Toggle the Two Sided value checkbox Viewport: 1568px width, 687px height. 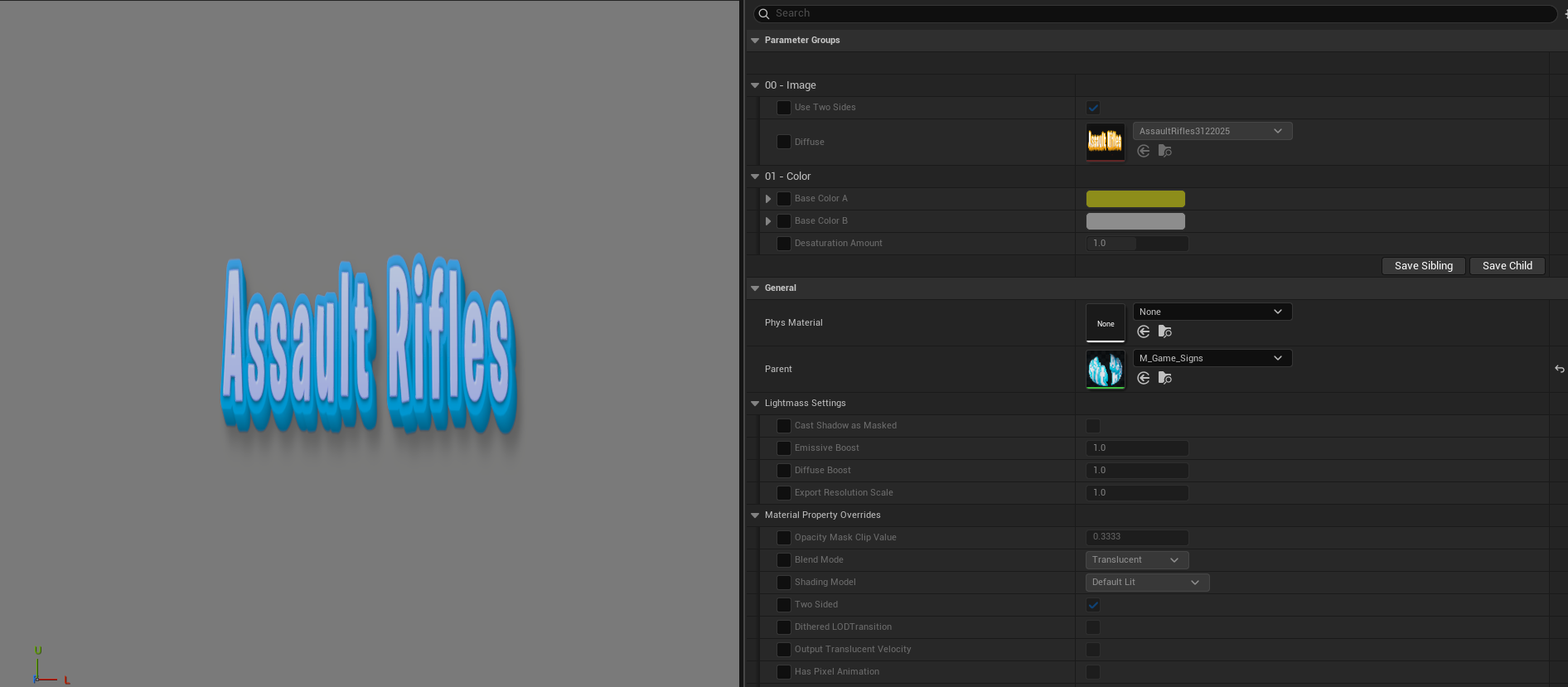(1093, 605)
